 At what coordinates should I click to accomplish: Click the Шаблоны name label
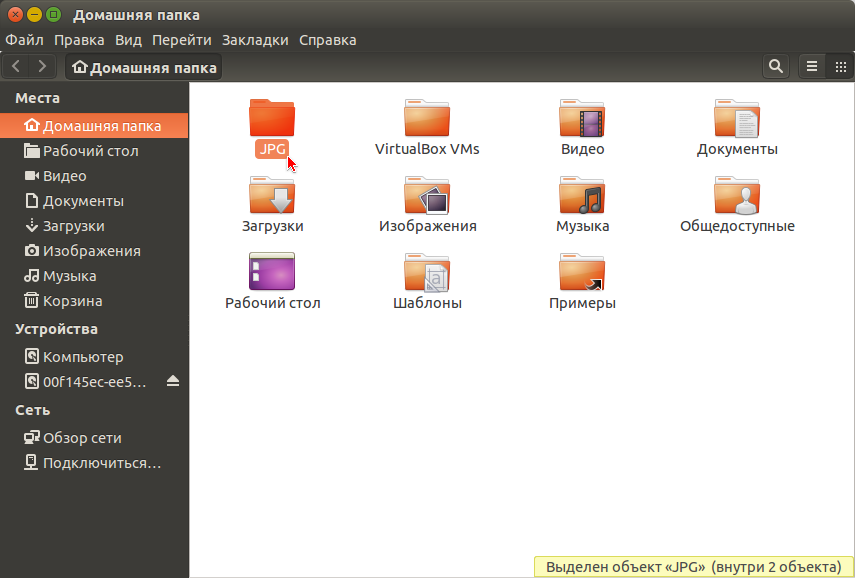point(427,303)
